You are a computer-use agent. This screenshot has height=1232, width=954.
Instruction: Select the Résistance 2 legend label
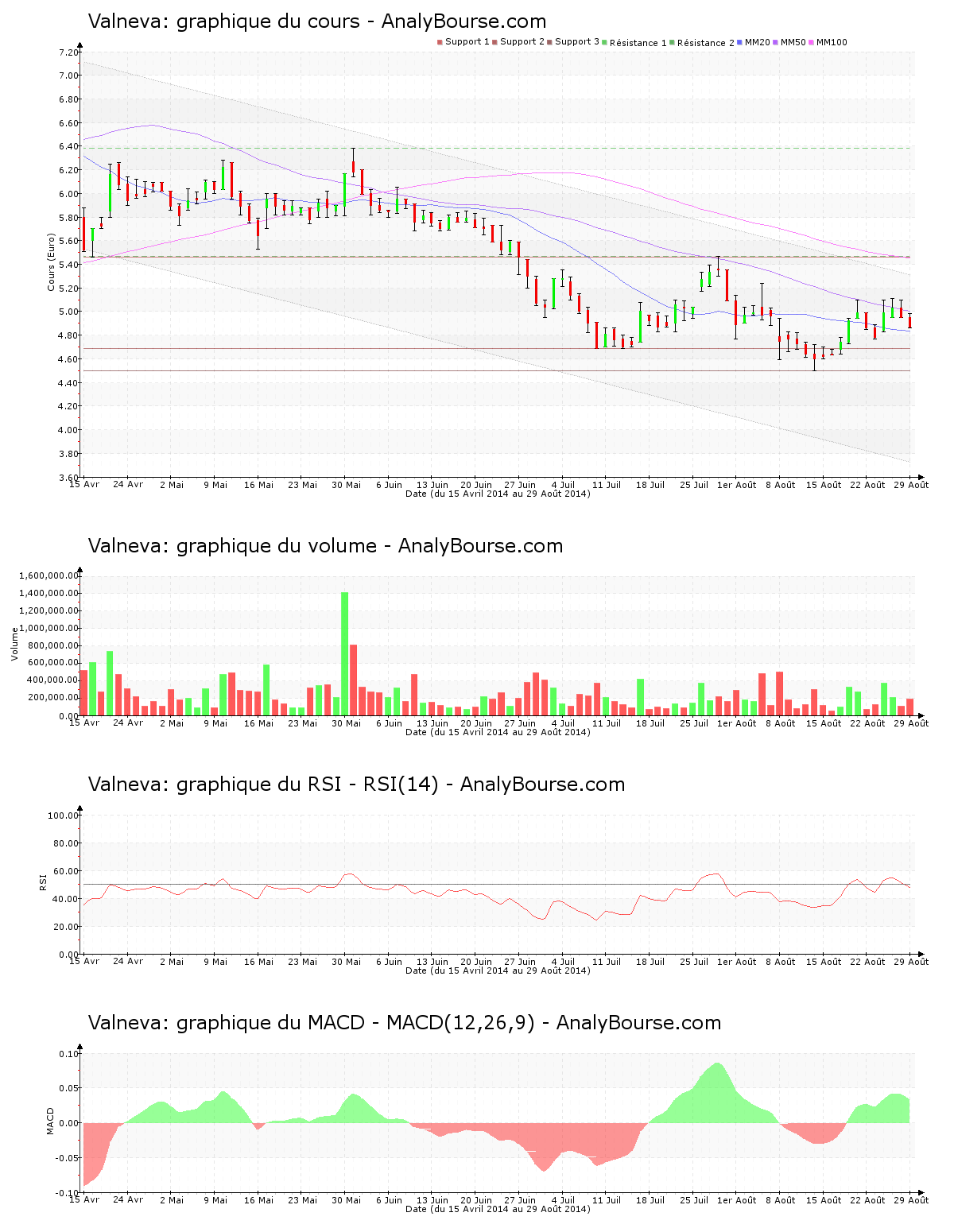point(706,43)
